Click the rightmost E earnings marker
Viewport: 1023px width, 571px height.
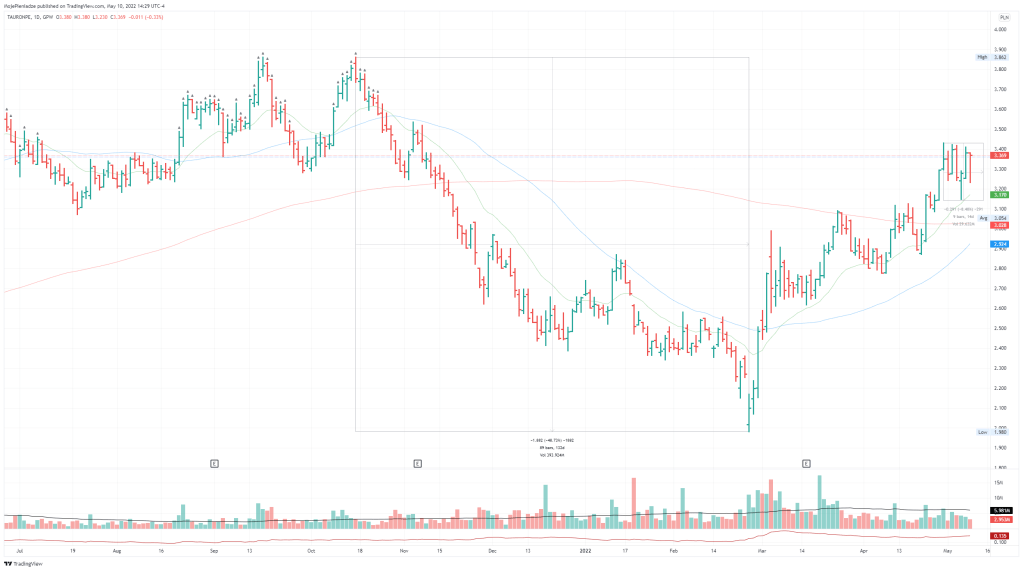[x=807, y=463]
